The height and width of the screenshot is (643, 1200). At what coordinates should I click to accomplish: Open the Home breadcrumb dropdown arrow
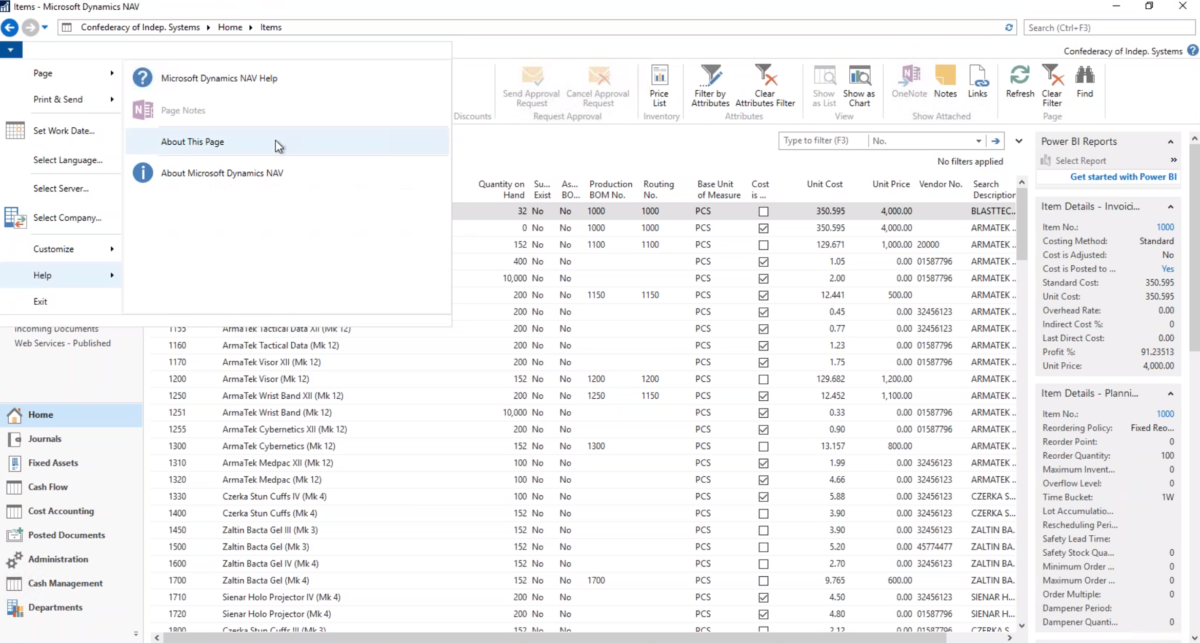point(252,28)
